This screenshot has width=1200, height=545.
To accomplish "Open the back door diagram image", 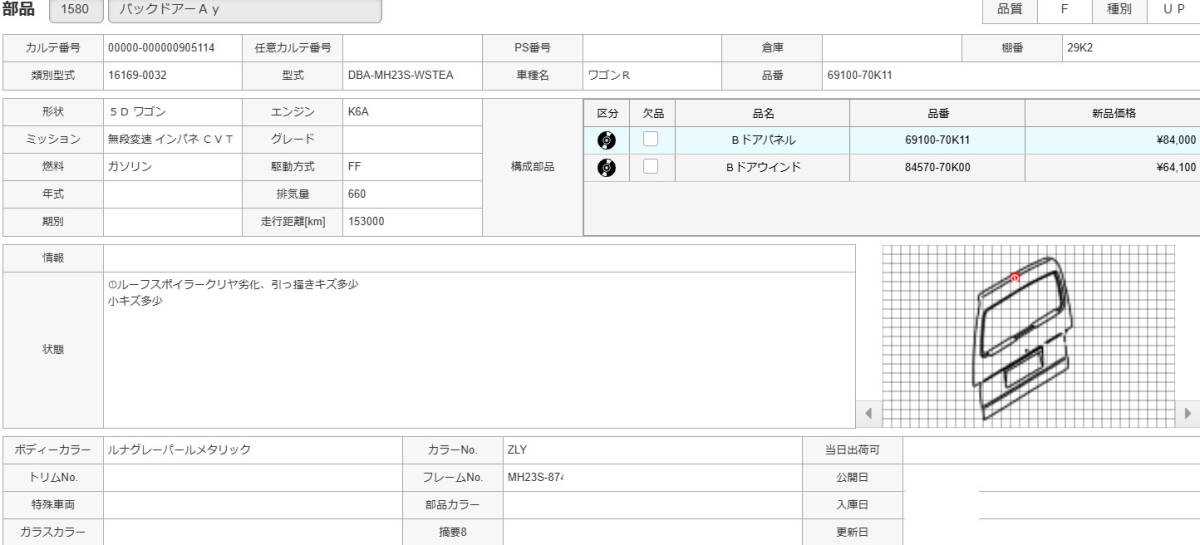I will point(1027,335).
